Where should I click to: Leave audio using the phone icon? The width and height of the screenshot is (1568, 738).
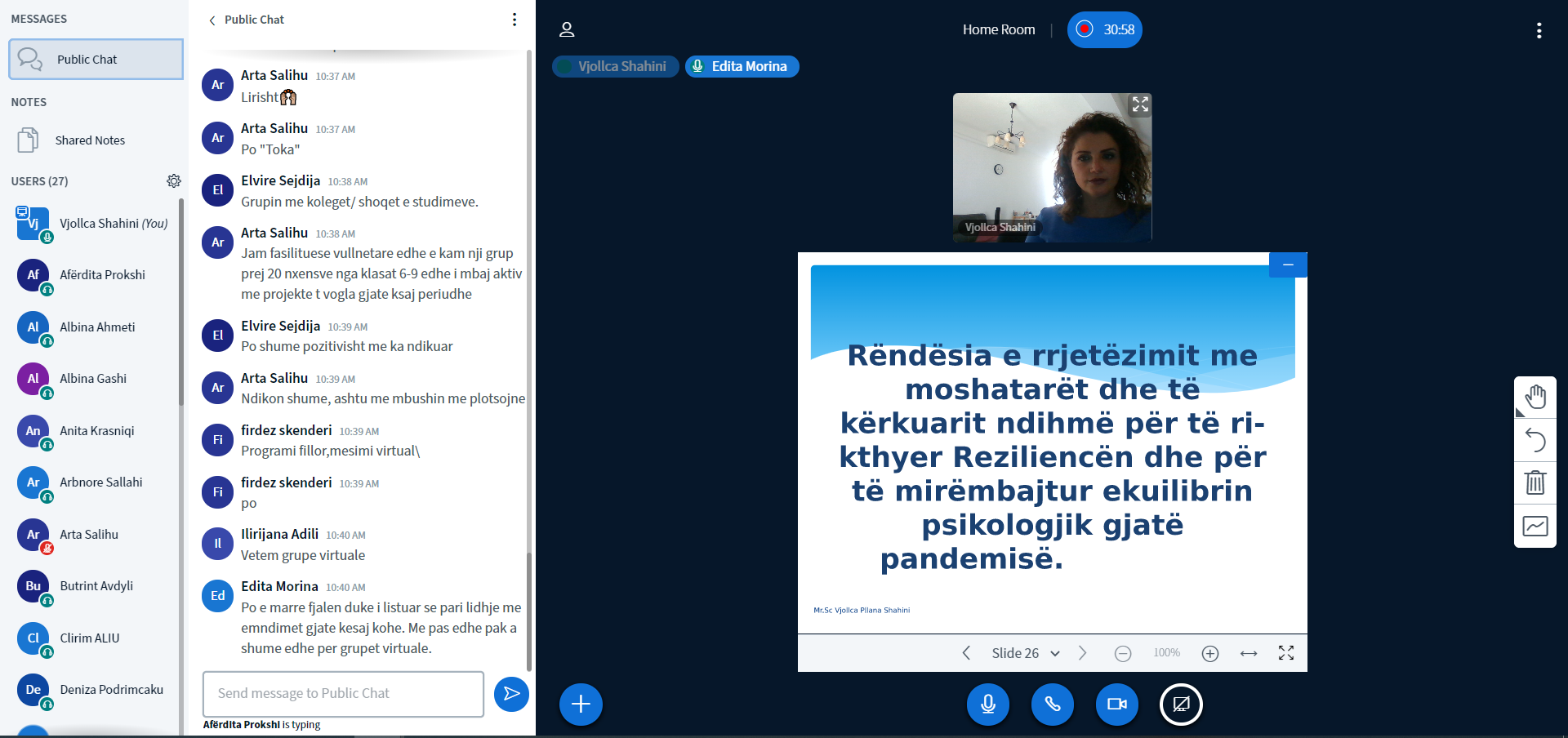click(1052, 704)
